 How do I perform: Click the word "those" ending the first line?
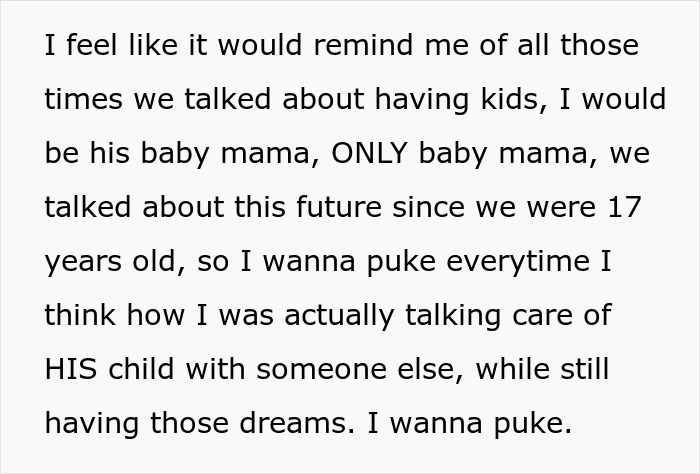pyautogui.click(x=600, y=45)
